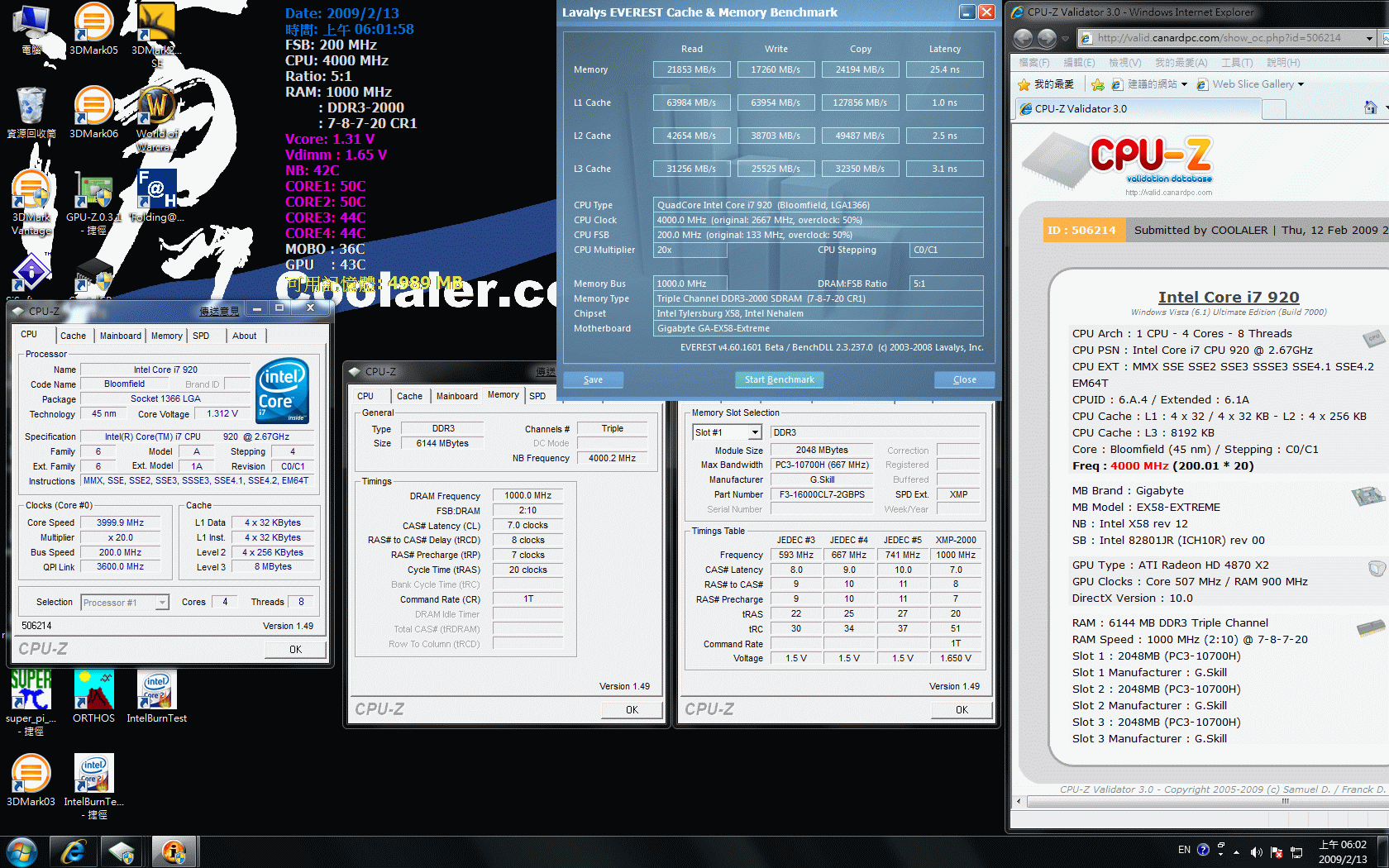Open the 檔案(F) menu in IE
Viewport: 1389px width, 868px height.
[1033, 63]
